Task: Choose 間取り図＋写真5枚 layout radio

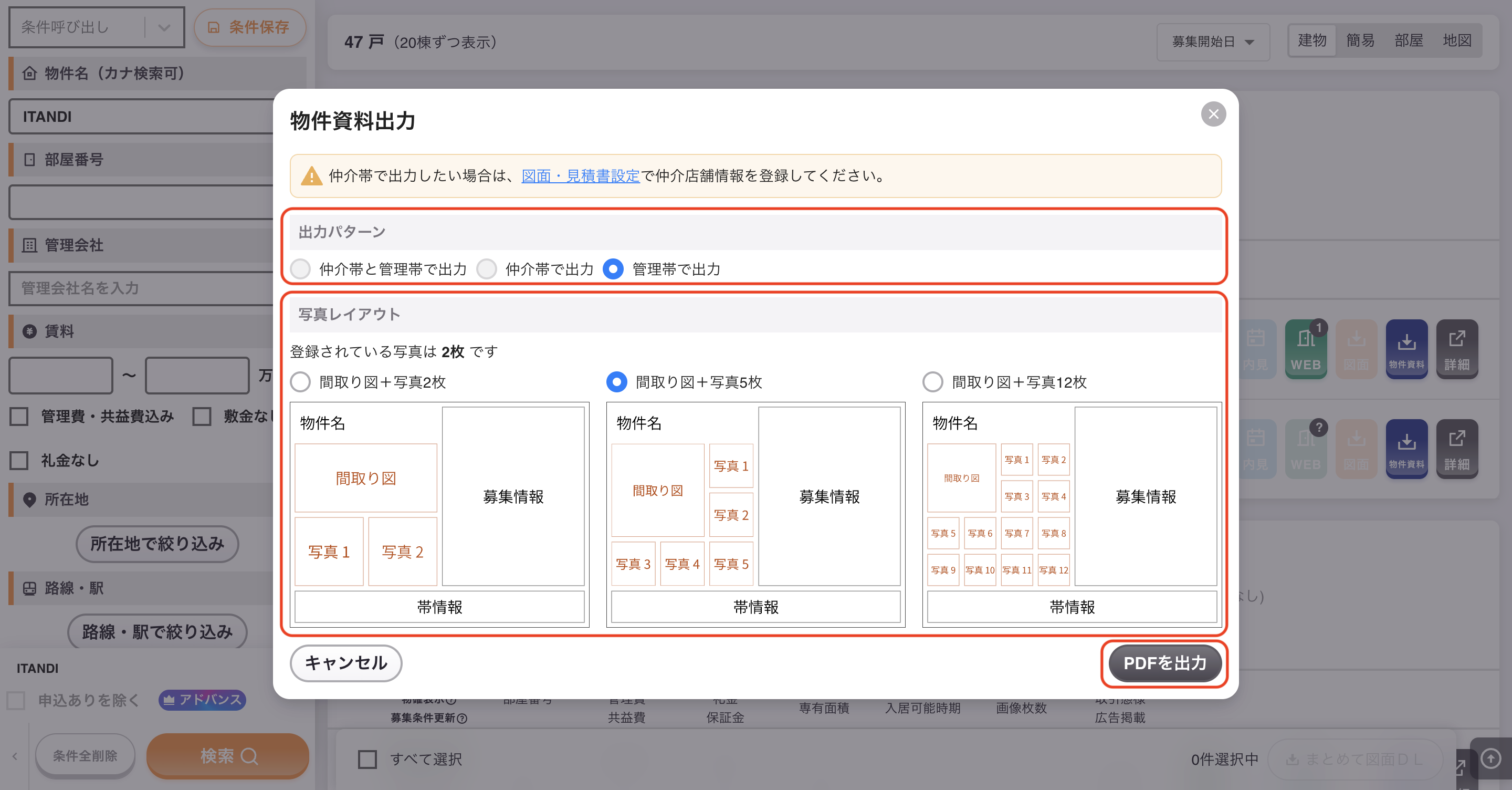Action: point(616,382)
